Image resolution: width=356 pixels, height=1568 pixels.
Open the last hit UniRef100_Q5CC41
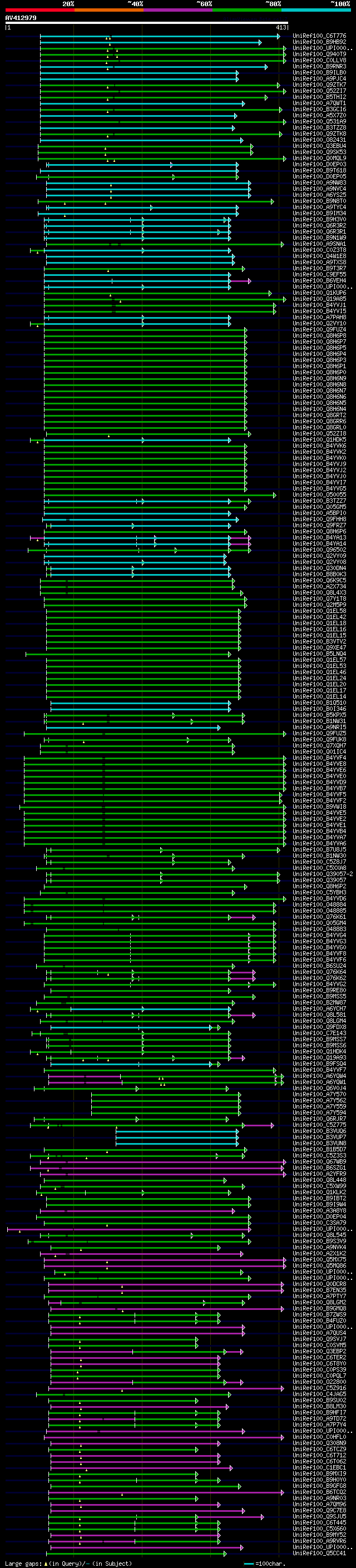319,1553
